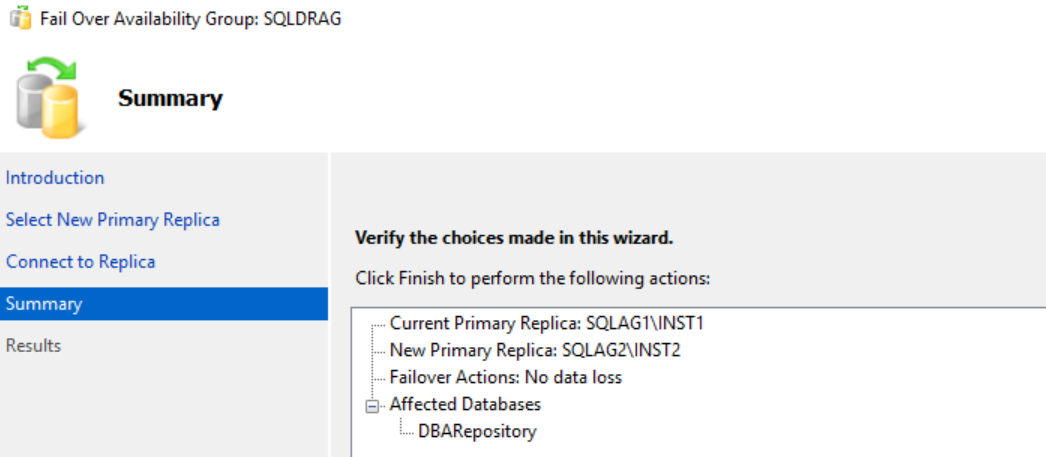Select the highlighted Summary step in the sidebar
Viewport: 1046px width, 457px height.
coord(44,304)
